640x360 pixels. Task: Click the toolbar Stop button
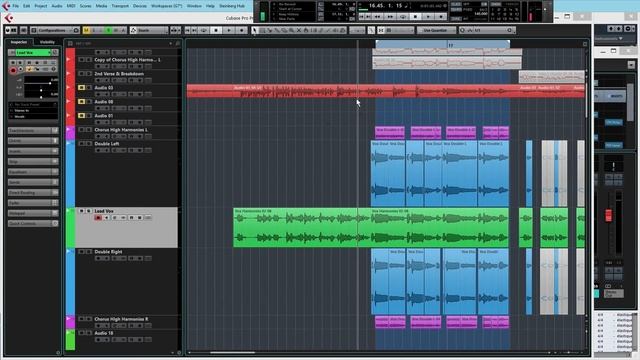pos(216,30)
